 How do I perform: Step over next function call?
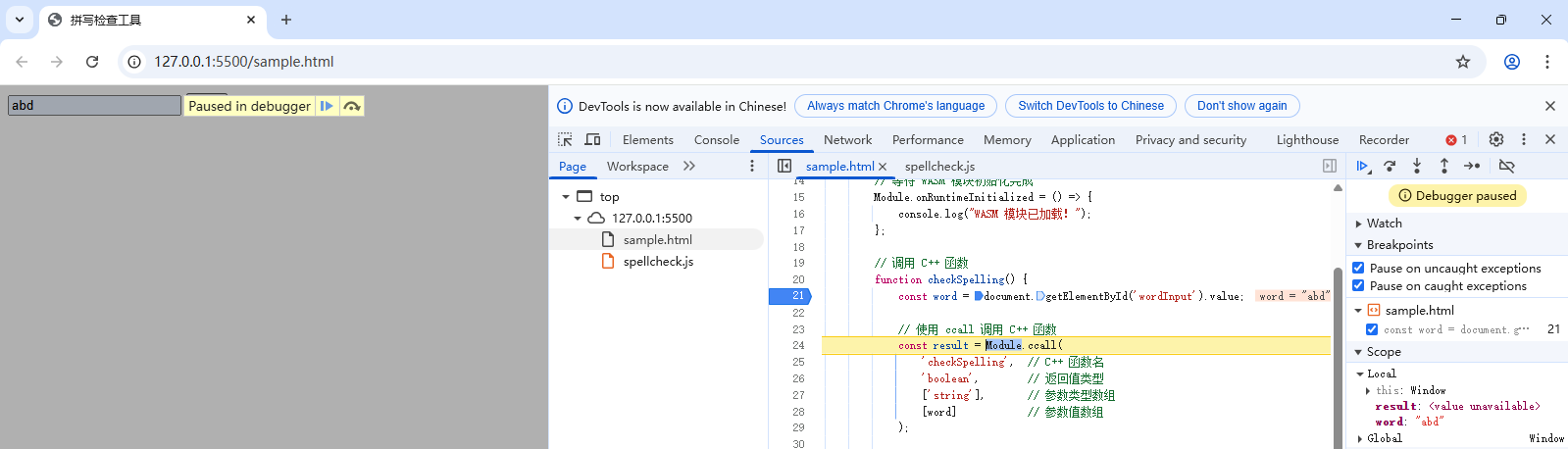click(x=1390, y=167)
